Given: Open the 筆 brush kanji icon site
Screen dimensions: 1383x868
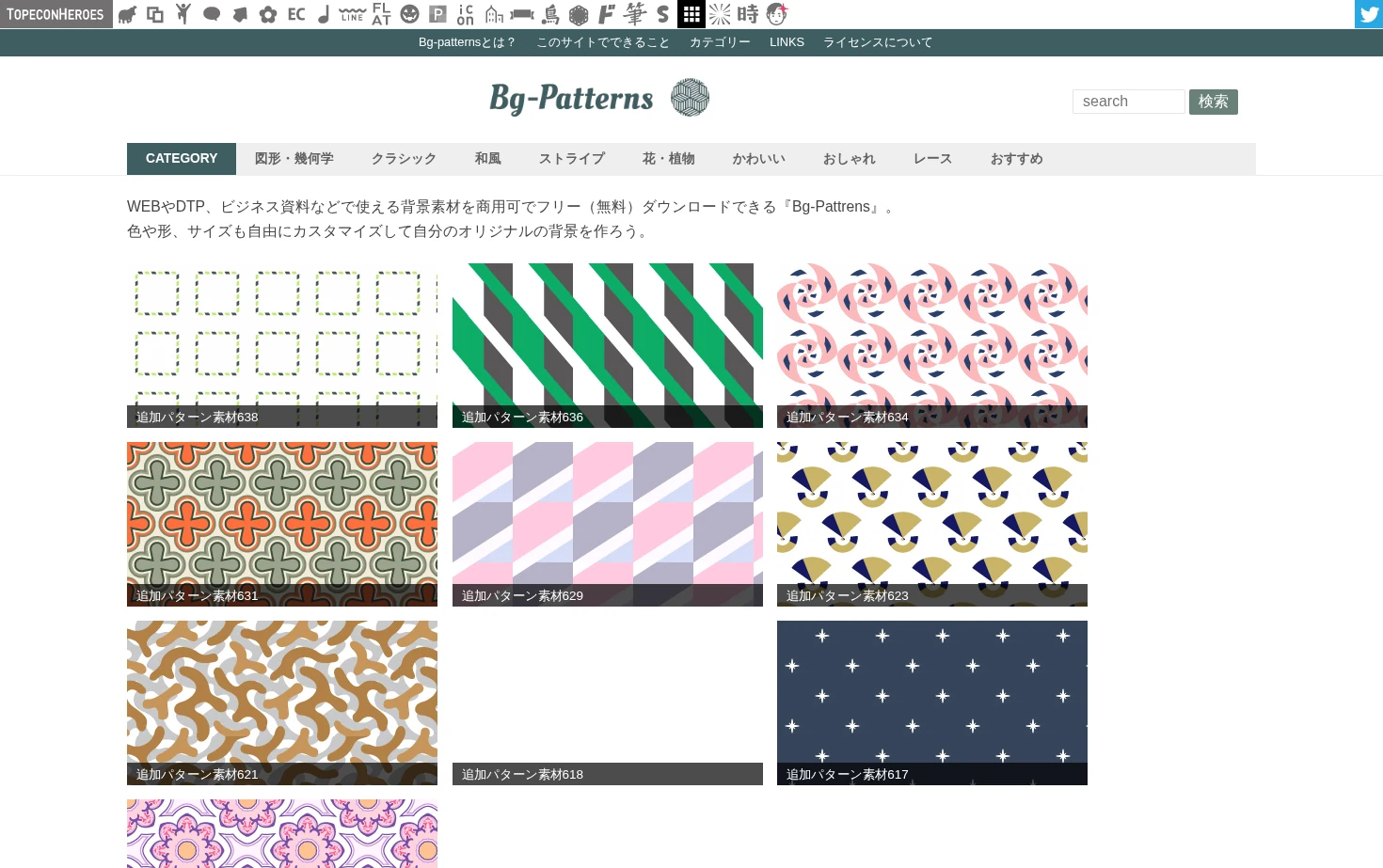Looking at the screenshot, I should pos(635,14).
